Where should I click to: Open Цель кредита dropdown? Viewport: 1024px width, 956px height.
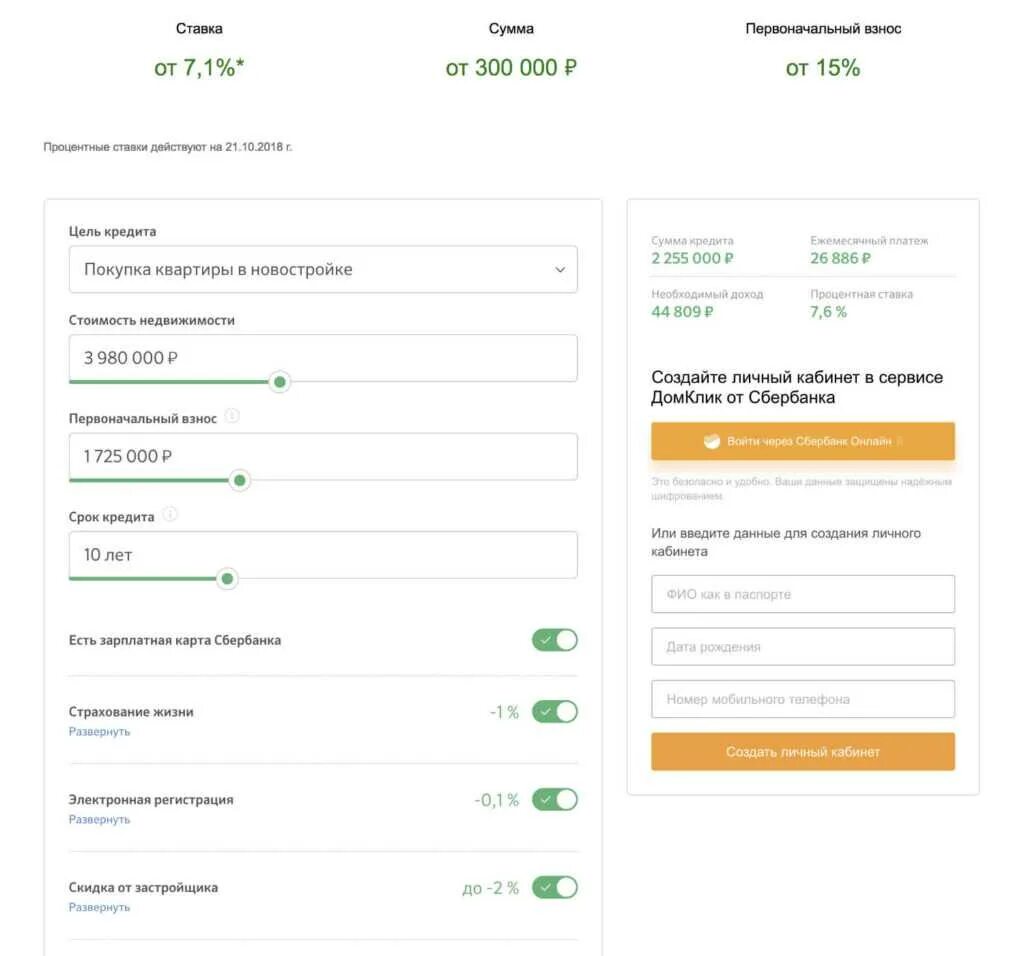(x=323, y=269)
